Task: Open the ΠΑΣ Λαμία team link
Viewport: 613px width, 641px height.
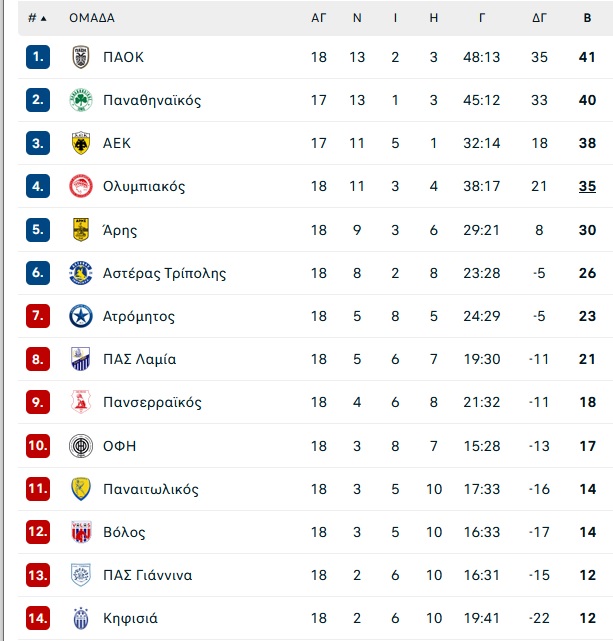Action: pos(139,359)
